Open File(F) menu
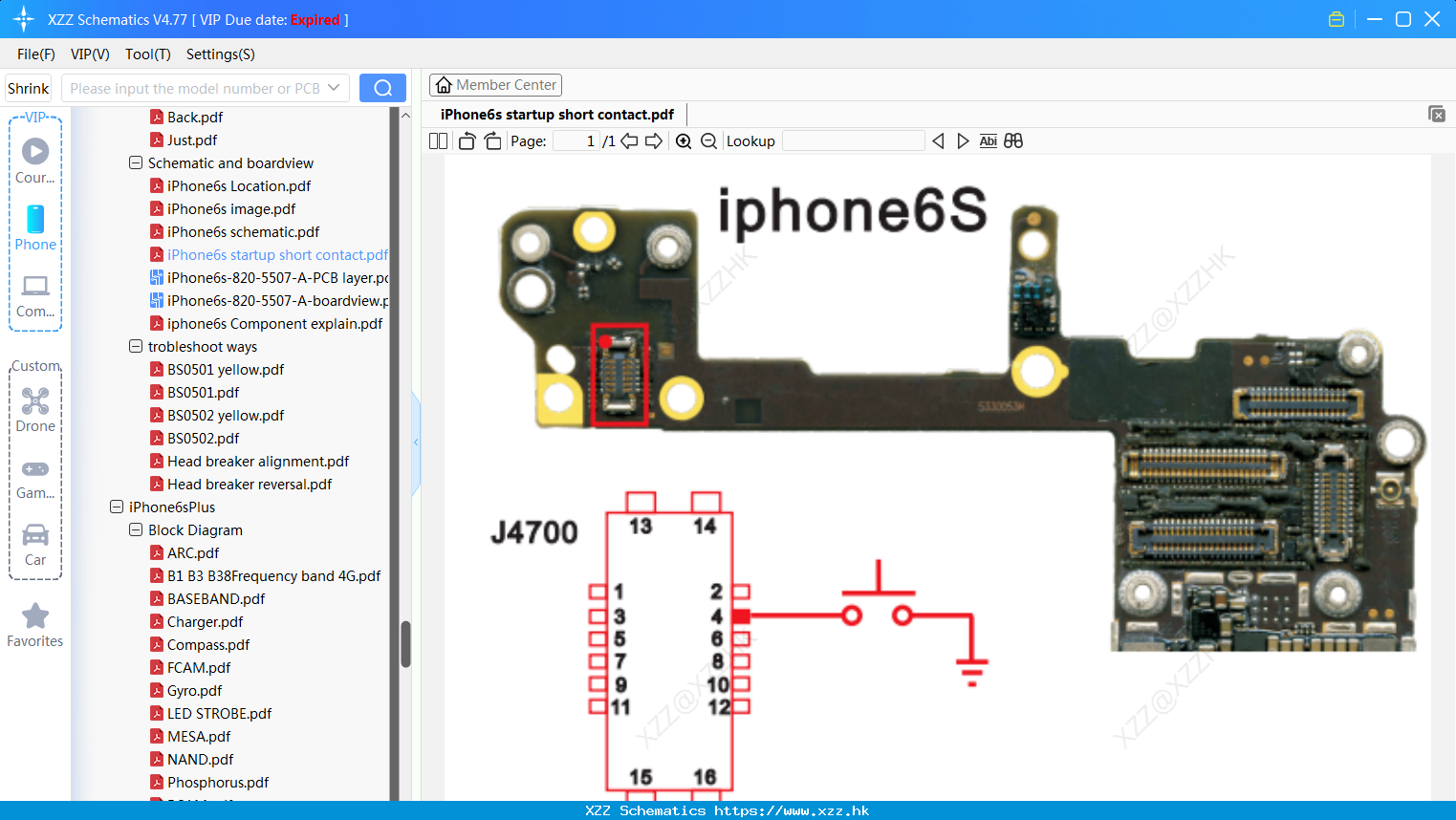The image size is (1456, 820). click(36, 54)
